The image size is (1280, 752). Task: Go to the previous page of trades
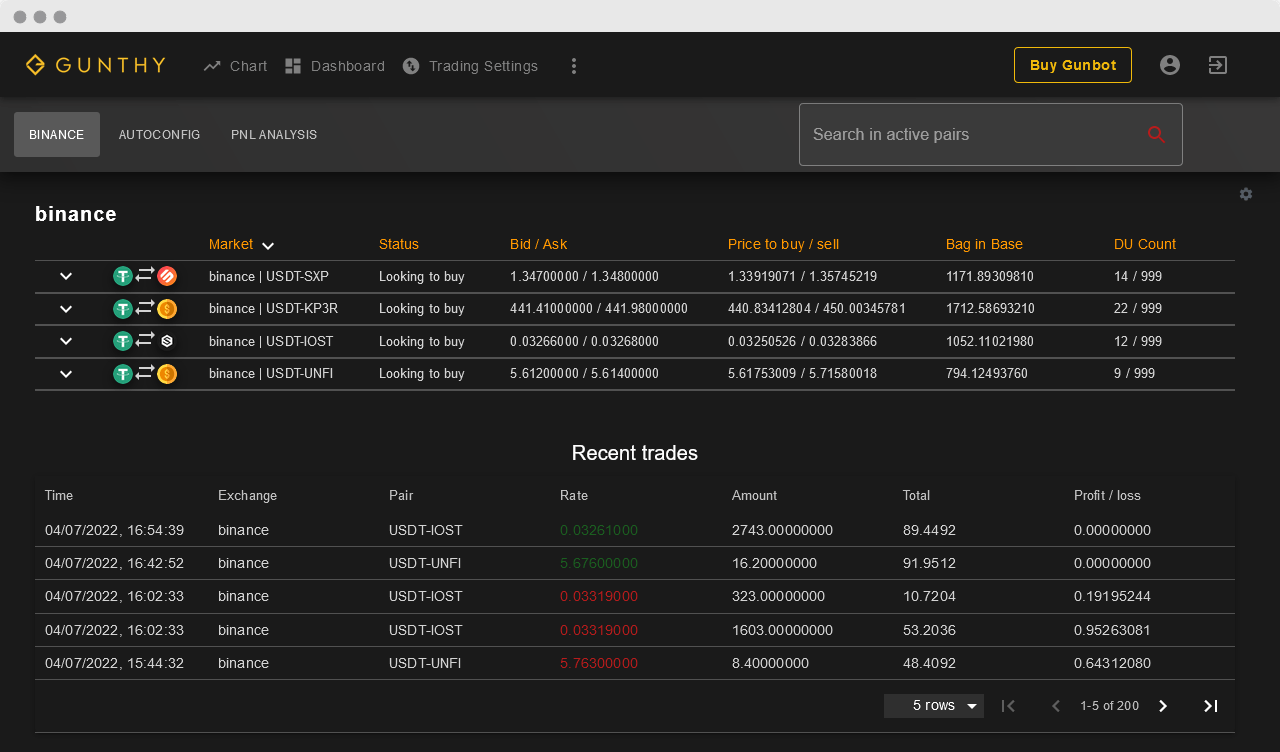pos(1055,706)
